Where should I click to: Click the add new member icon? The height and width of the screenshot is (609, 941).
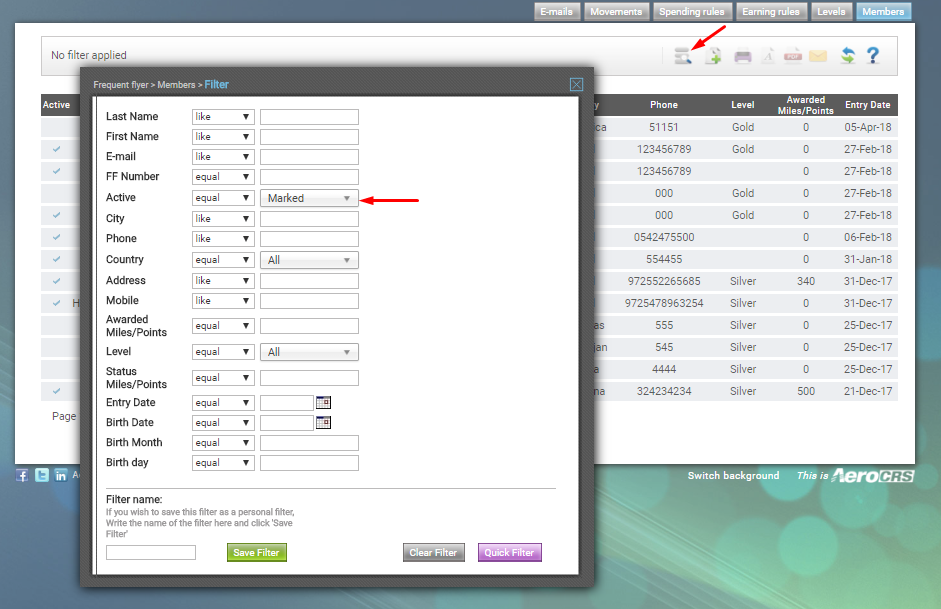[713, 56]
